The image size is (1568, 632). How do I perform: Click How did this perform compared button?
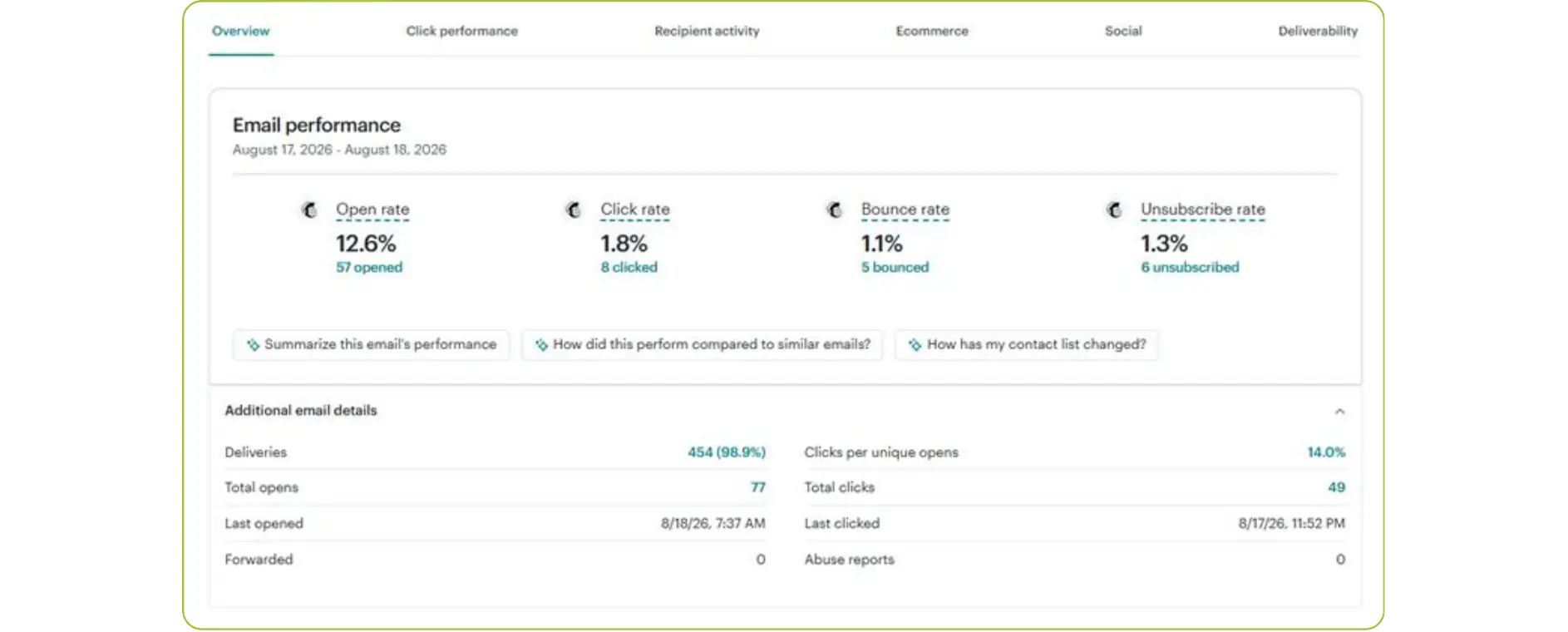click(x=702, y=344)
